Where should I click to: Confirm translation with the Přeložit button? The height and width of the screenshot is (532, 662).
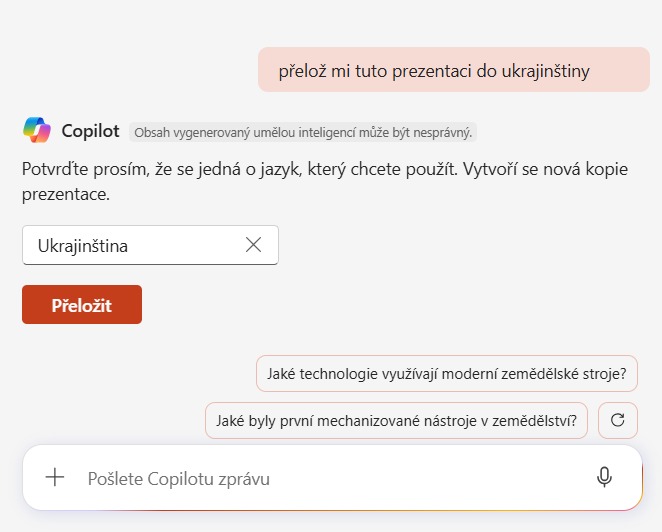[82, 304]
